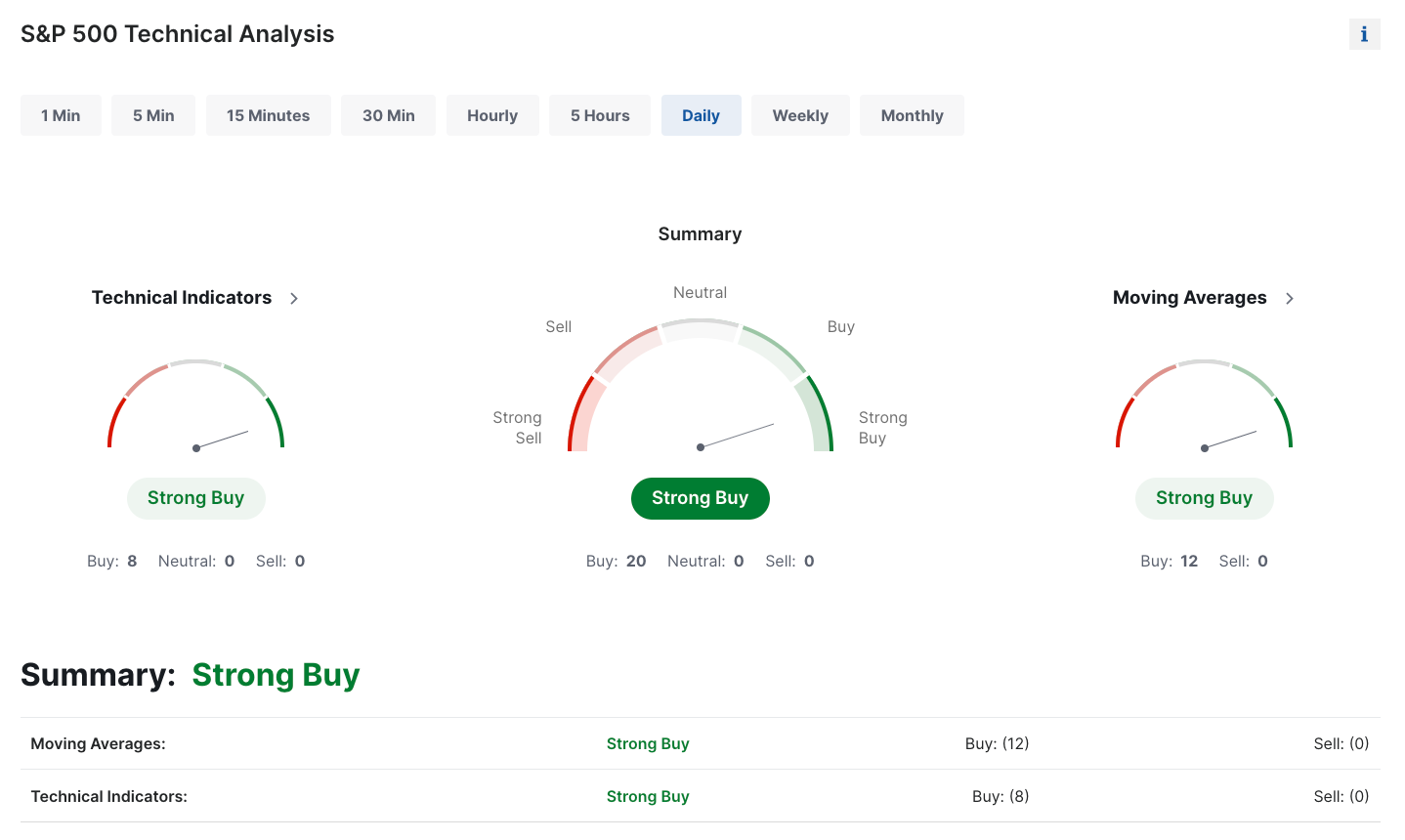Expand Moving Averages with its chevron arrow
Image resolution: width=1405 pixels, height=840 pixels.
tap(1290, 298)
